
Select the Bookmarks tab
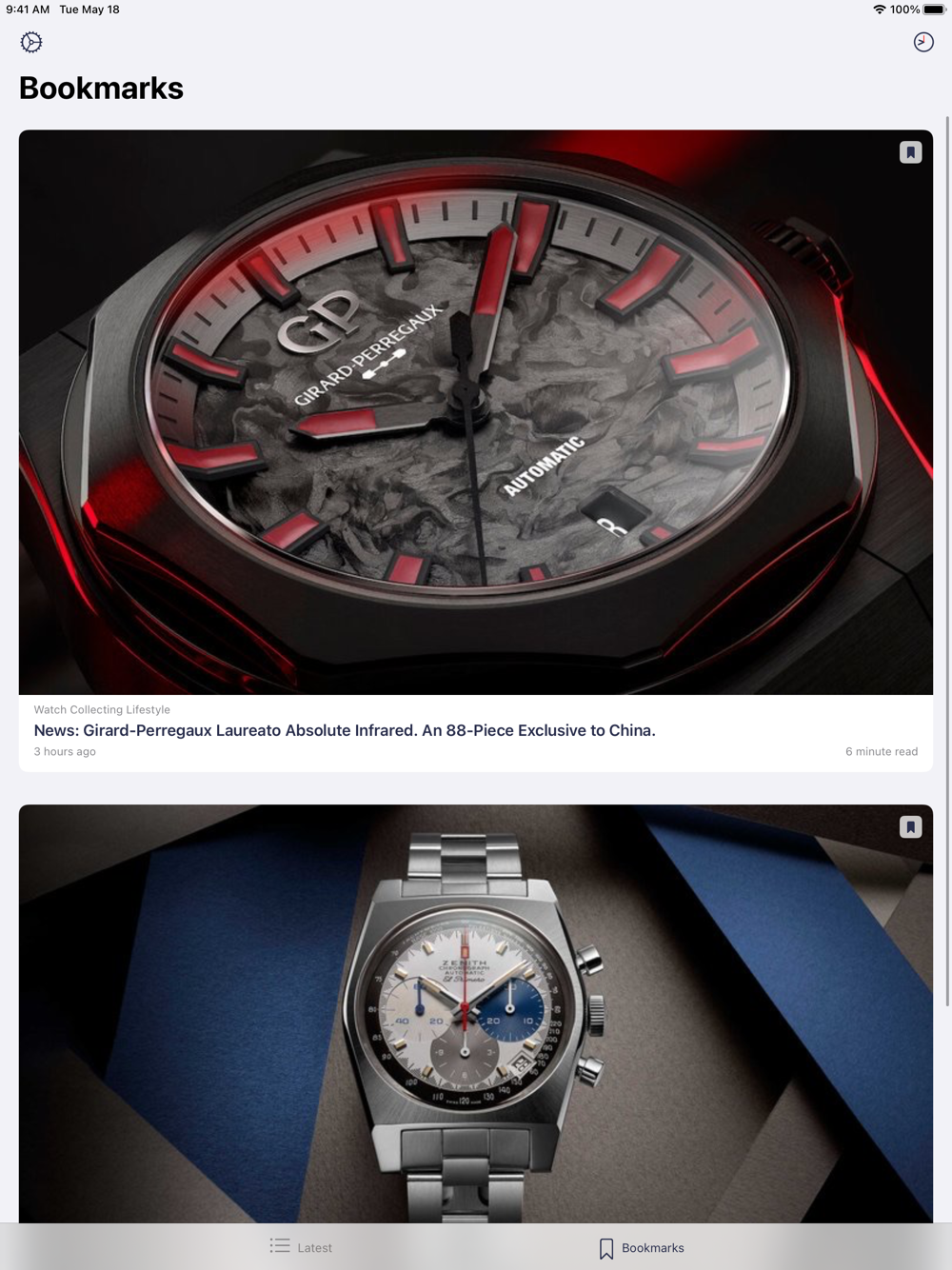coord(642,1247)
